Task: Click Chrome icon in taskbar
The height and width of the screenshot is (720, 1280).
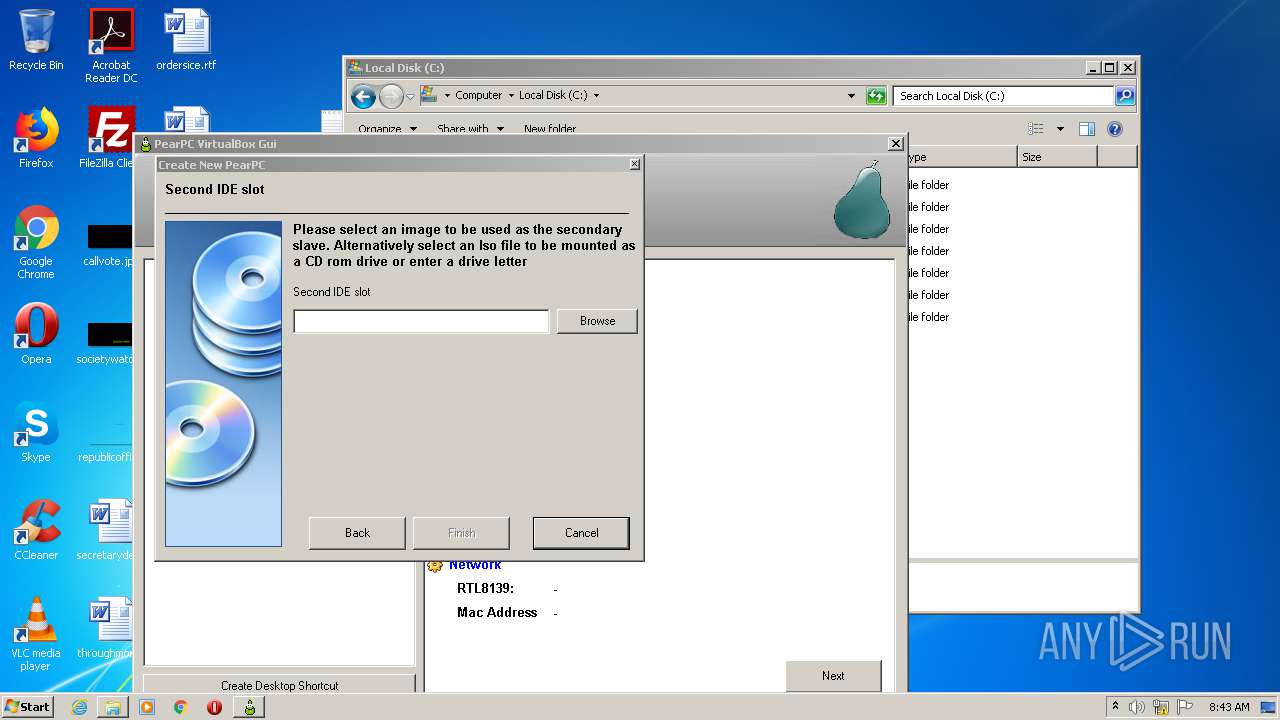Action: point(181,707)
